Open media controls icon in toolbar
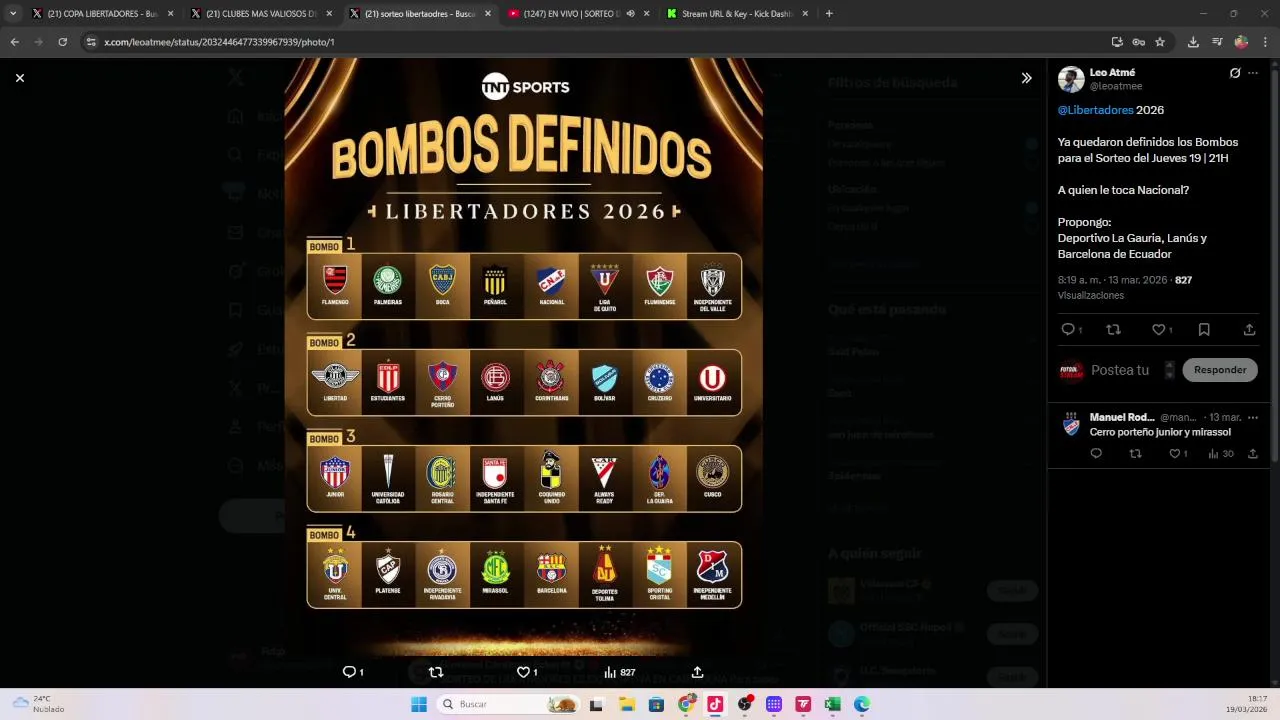Screen dimensions: 1280x720 pyautogui.click(x=1217, y=42)
